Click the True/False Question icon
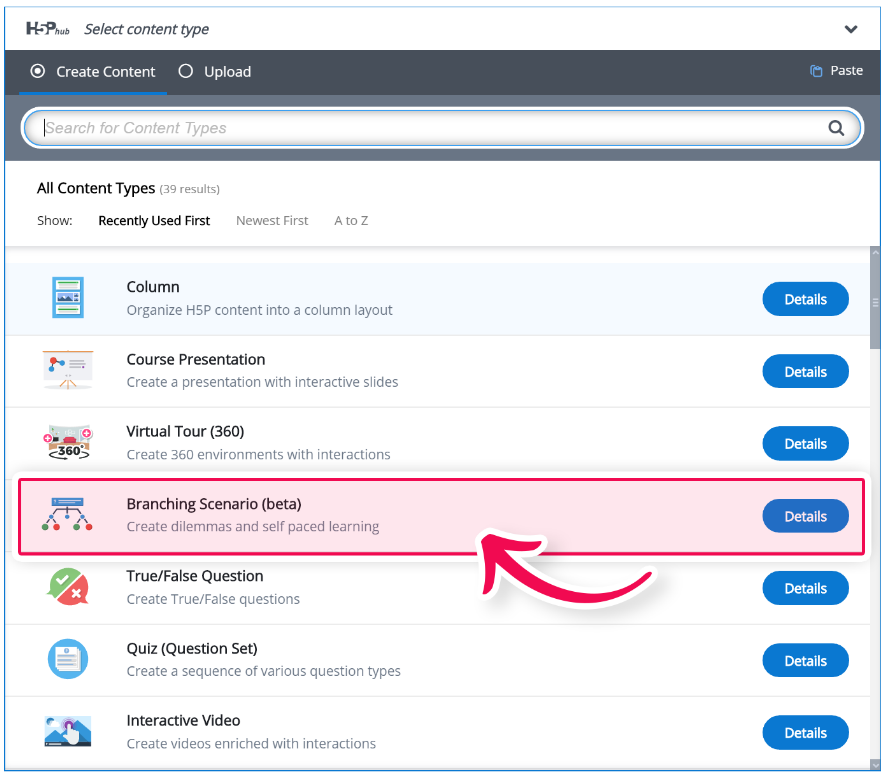 68,587
